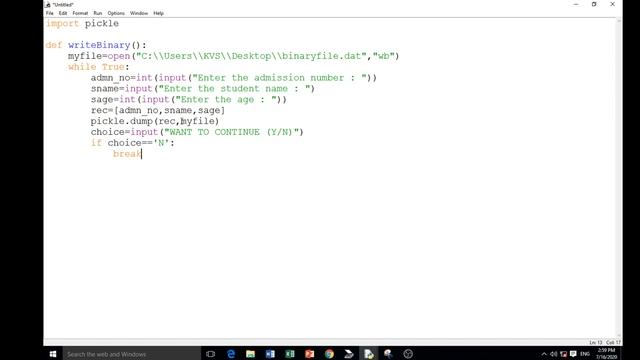This screenshot has height=360, width=640.
Task: Click the 'pickle.dump(rec,myfile)' line
Action: pyautogui.click(x=155, y=121)
